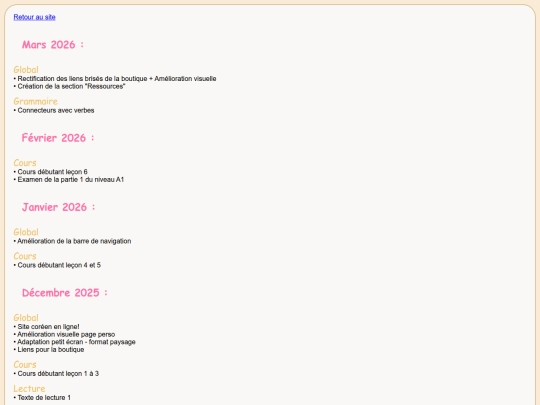Select the 'Janvier 2026 :' heading
The image size is (540, 405).
pyautogui.click(x=59, y=207)
